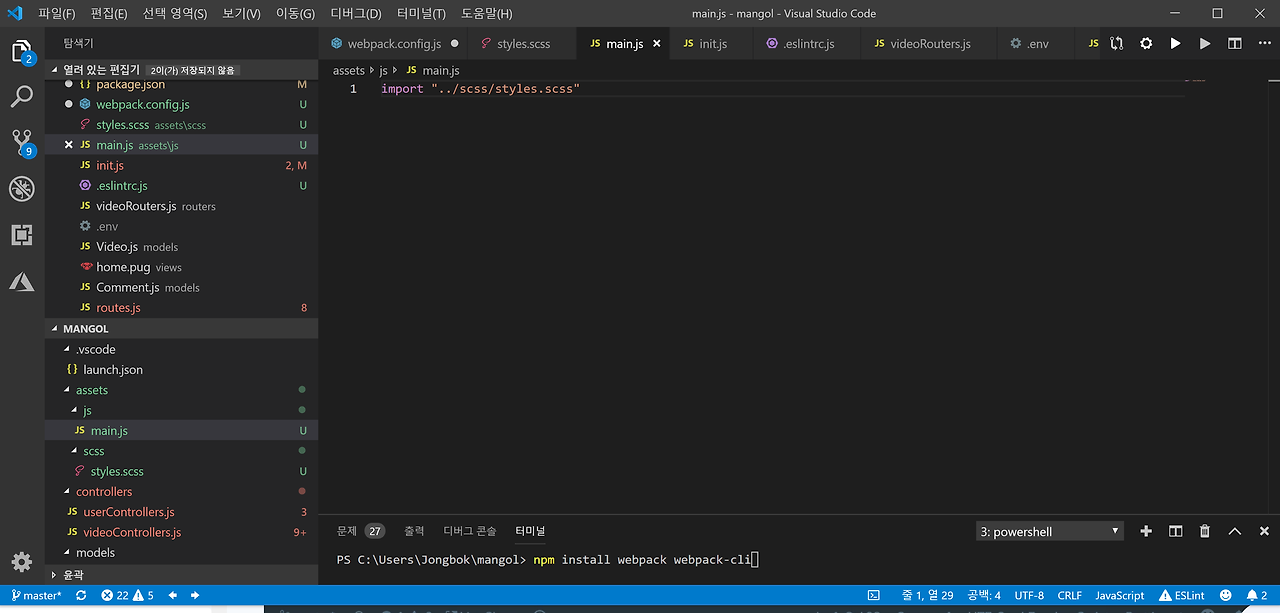The height and width of the screenshot is (613, 1280).
Task: Split the terminal panel
Action: point(1176,532)
